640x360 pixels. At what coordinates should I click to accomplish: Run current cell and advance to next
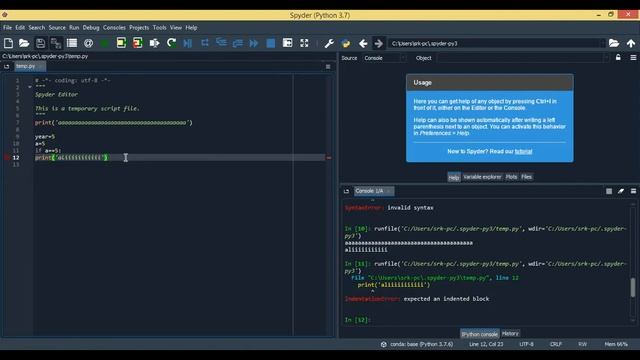(138, 43)
